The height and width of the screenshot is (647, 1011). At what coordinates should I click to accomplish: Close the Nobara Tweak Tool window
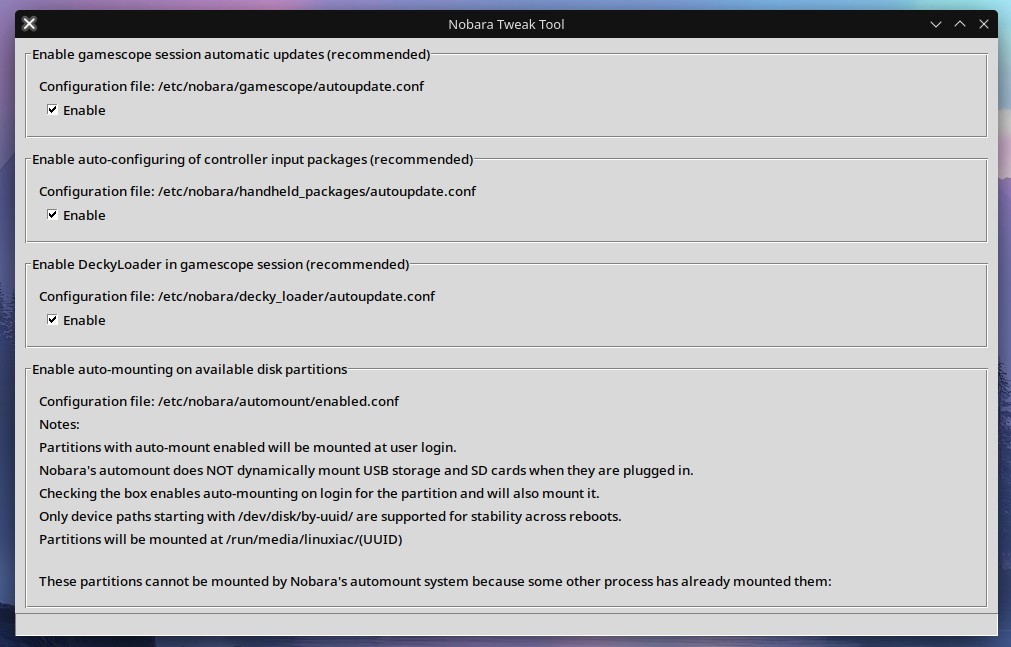click(x=983, y=24)
